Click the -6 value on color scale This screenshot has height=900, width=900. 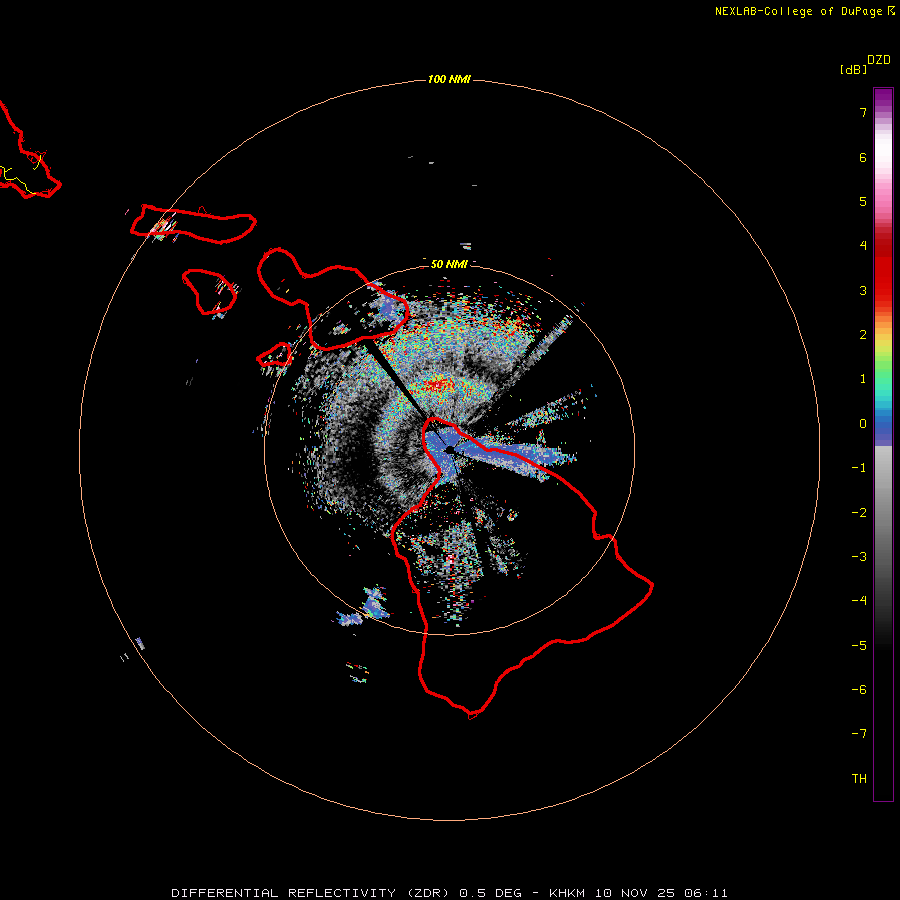pos(859,690)
